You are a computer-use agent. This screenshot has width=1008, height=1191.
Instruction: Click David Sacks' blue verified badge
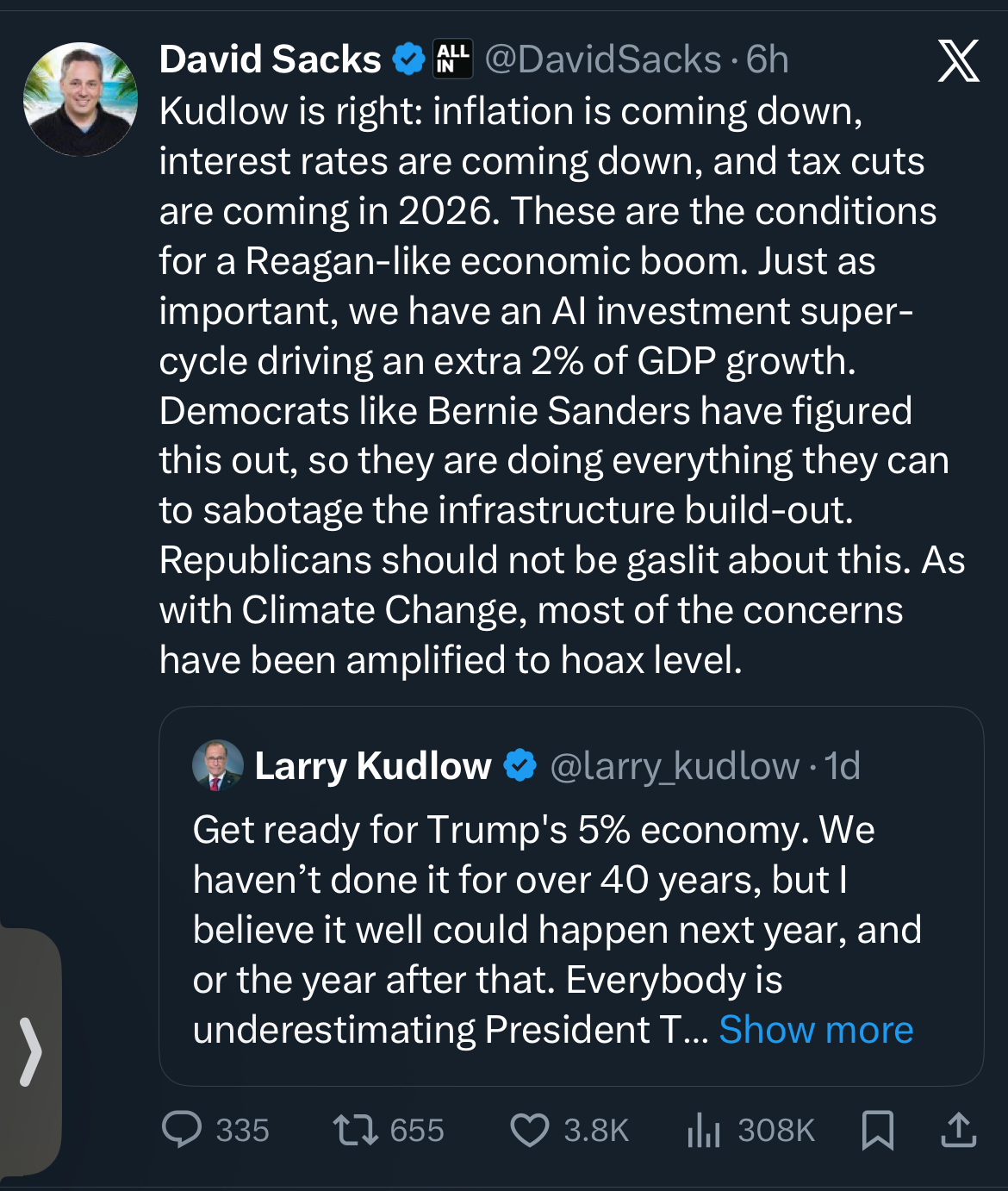point(408,59)
